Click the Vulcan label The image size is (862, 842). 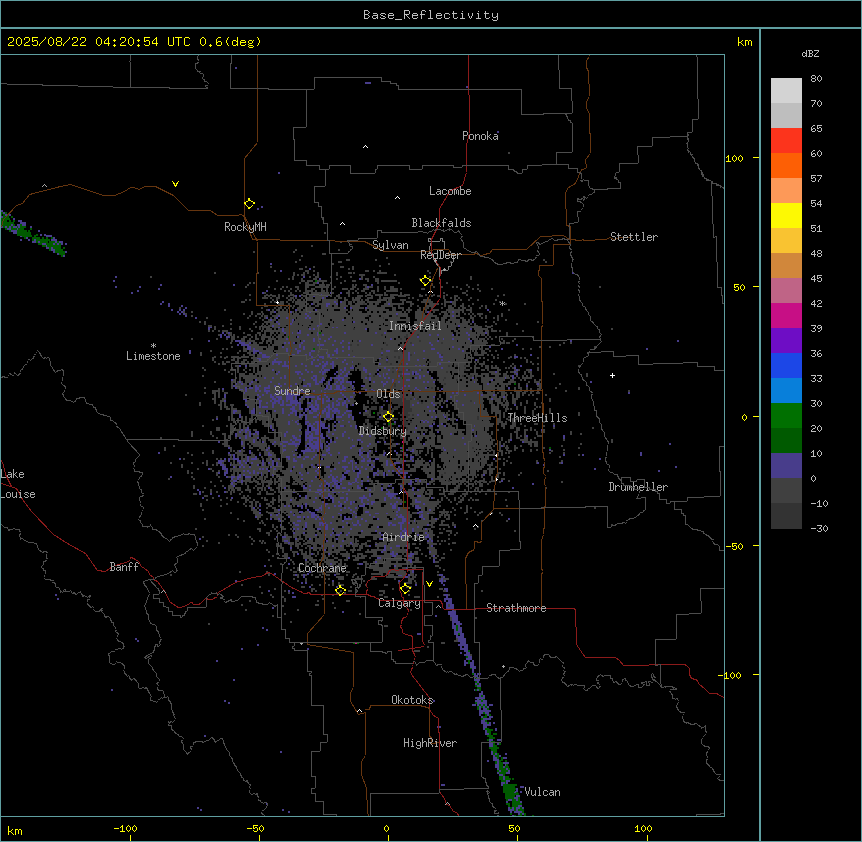(543, 792)
